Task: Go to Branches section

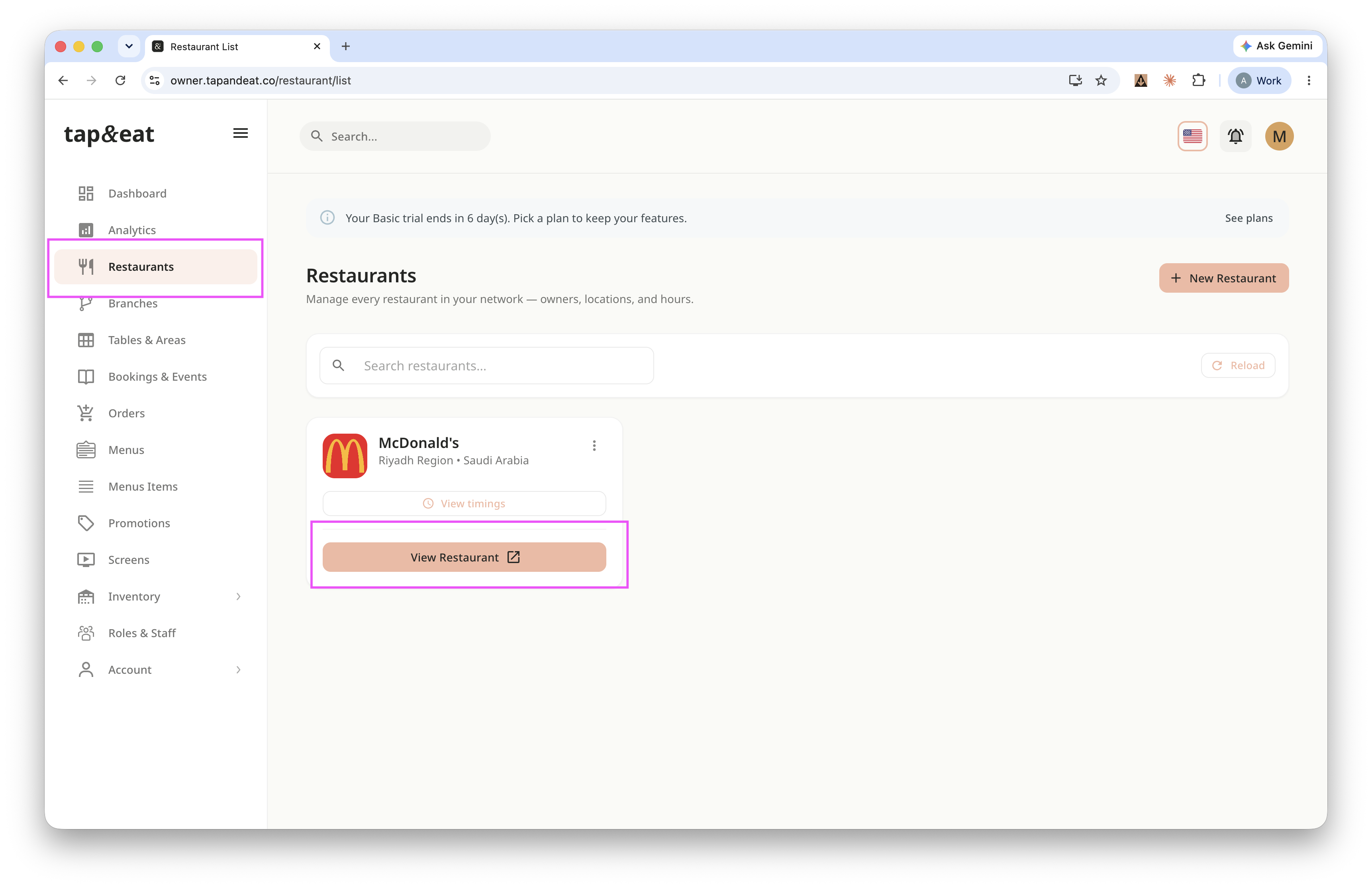Action: point(156,304)
